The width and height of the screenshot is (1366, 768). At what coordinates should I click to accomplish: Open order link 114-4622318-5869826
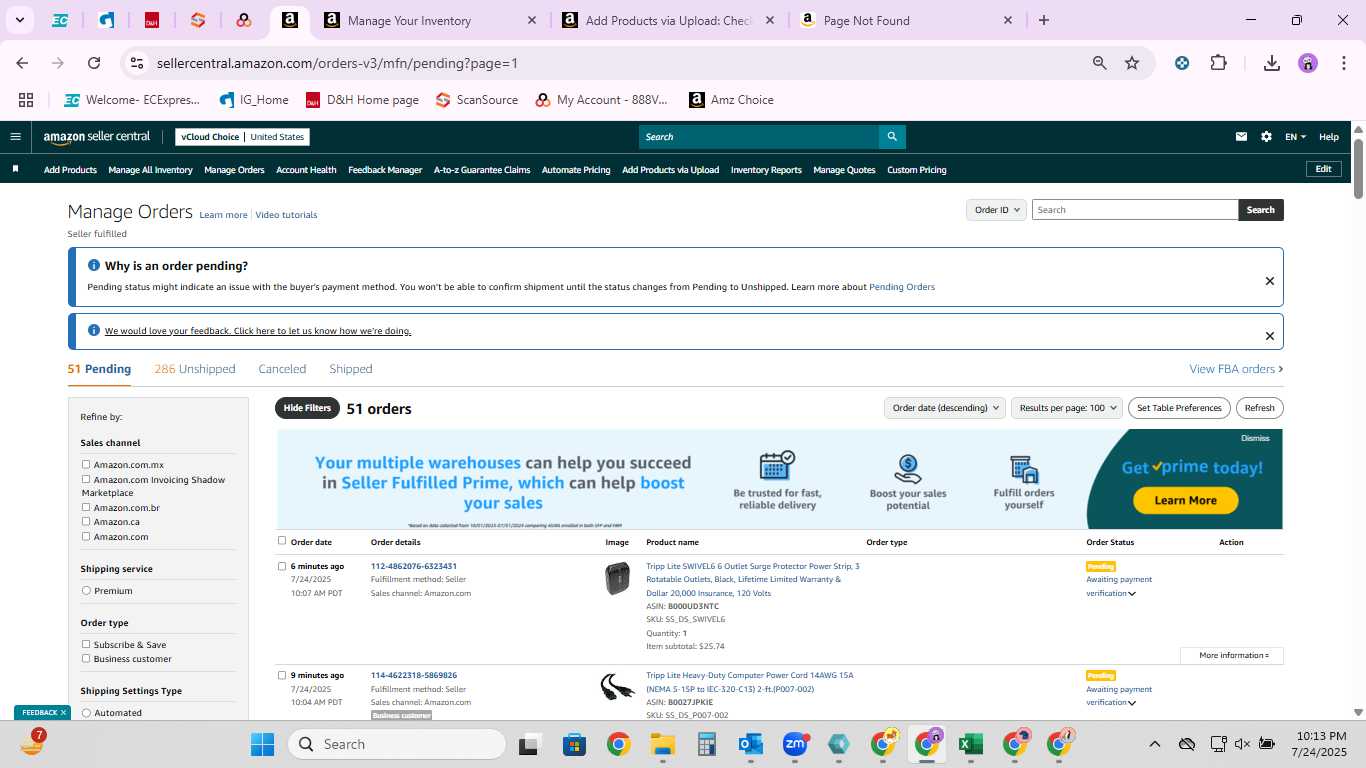(x=414, y=675)
